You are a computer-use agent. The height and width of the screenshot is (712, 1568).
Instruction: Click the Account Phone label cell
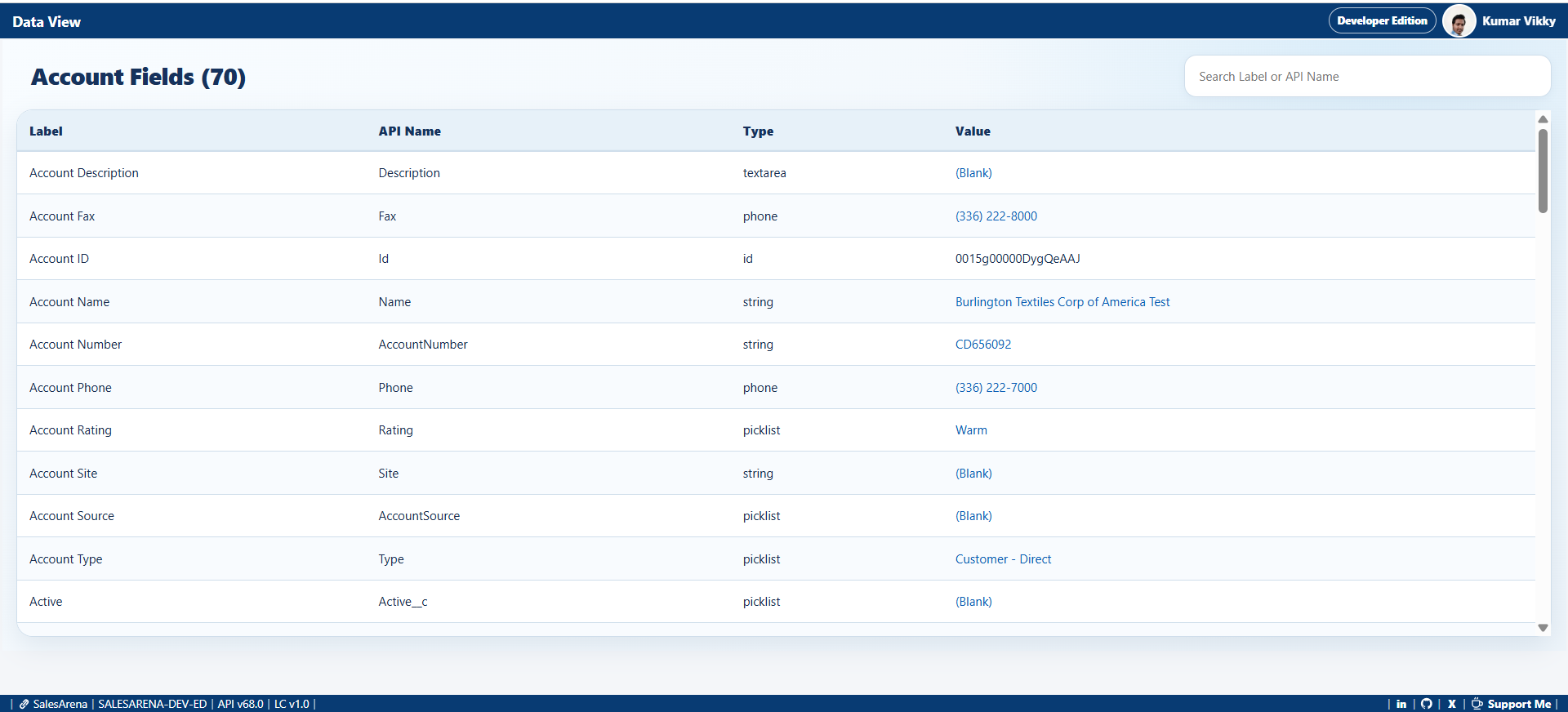tap(70, 388)
